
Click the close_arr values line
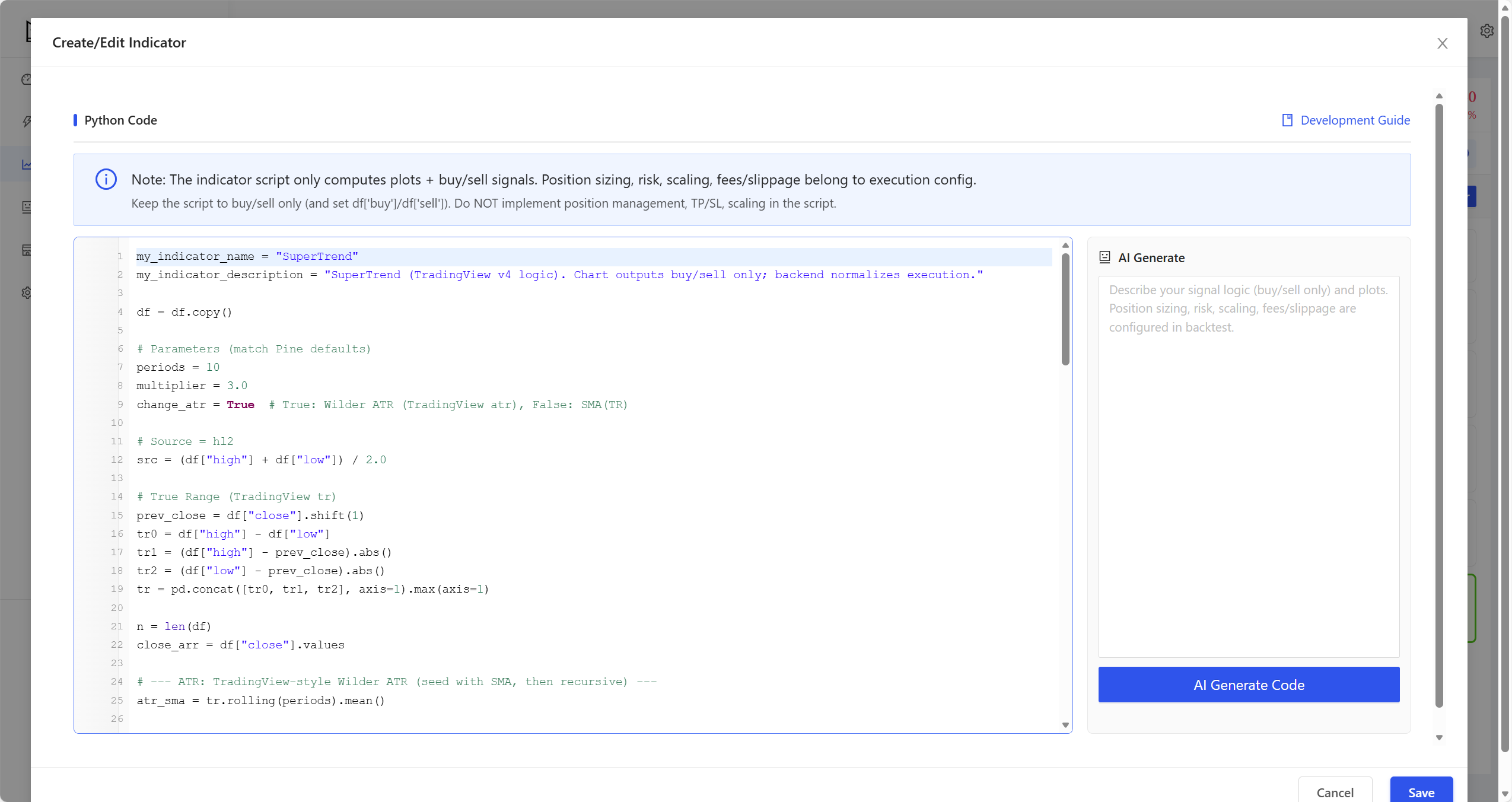click(x=240, y=645)
